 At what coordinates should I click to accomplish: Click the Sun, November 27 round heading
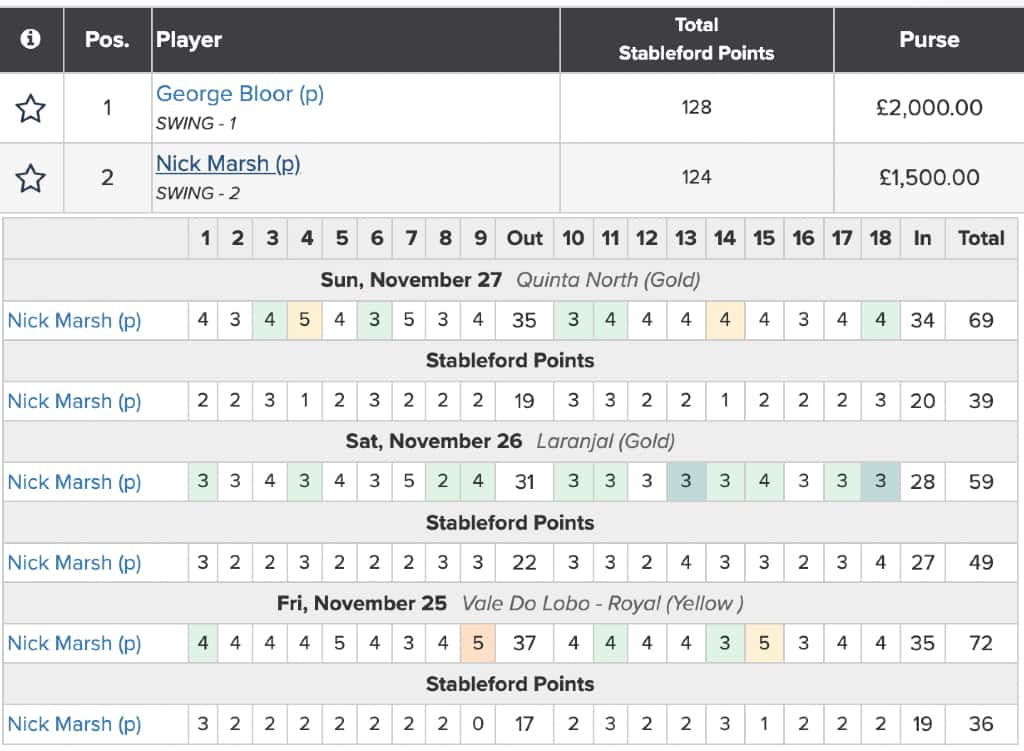(411, 280)
